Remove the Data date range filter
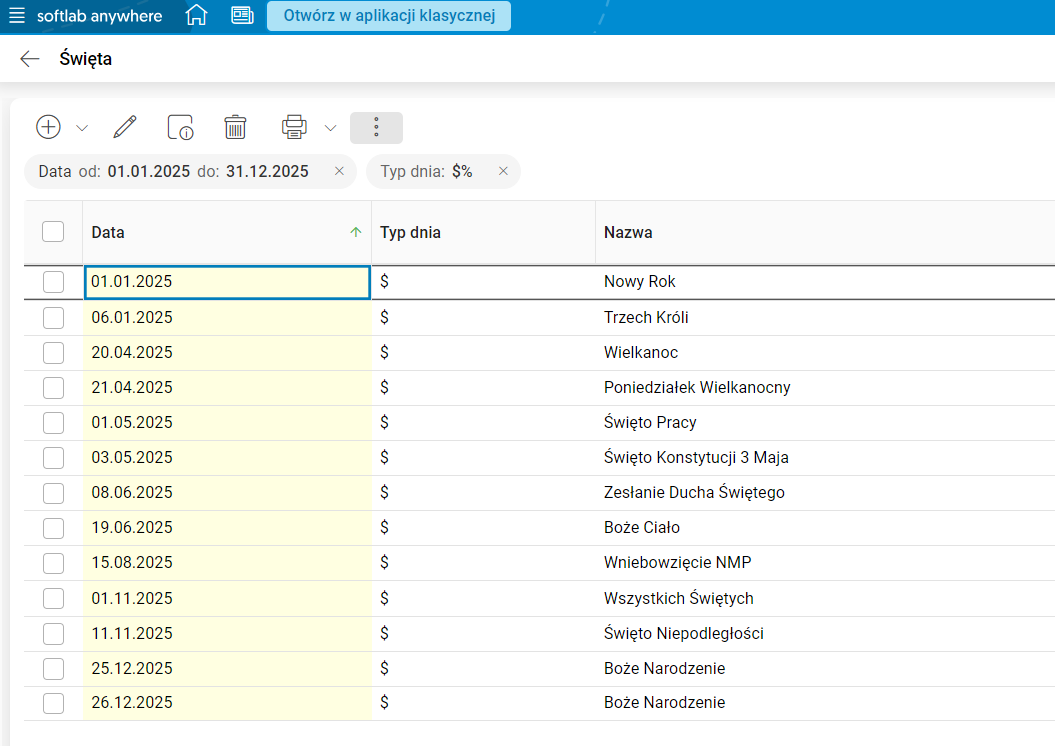This screenshot has width=1055, height=746. 339,171
